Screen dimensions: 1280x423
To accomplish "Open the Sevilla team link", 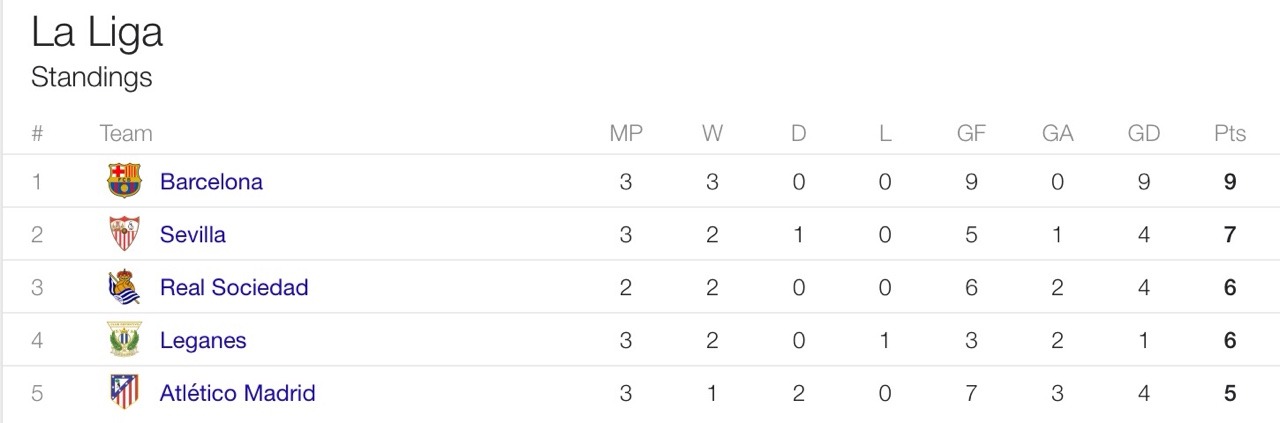I will tap(193, 235).
